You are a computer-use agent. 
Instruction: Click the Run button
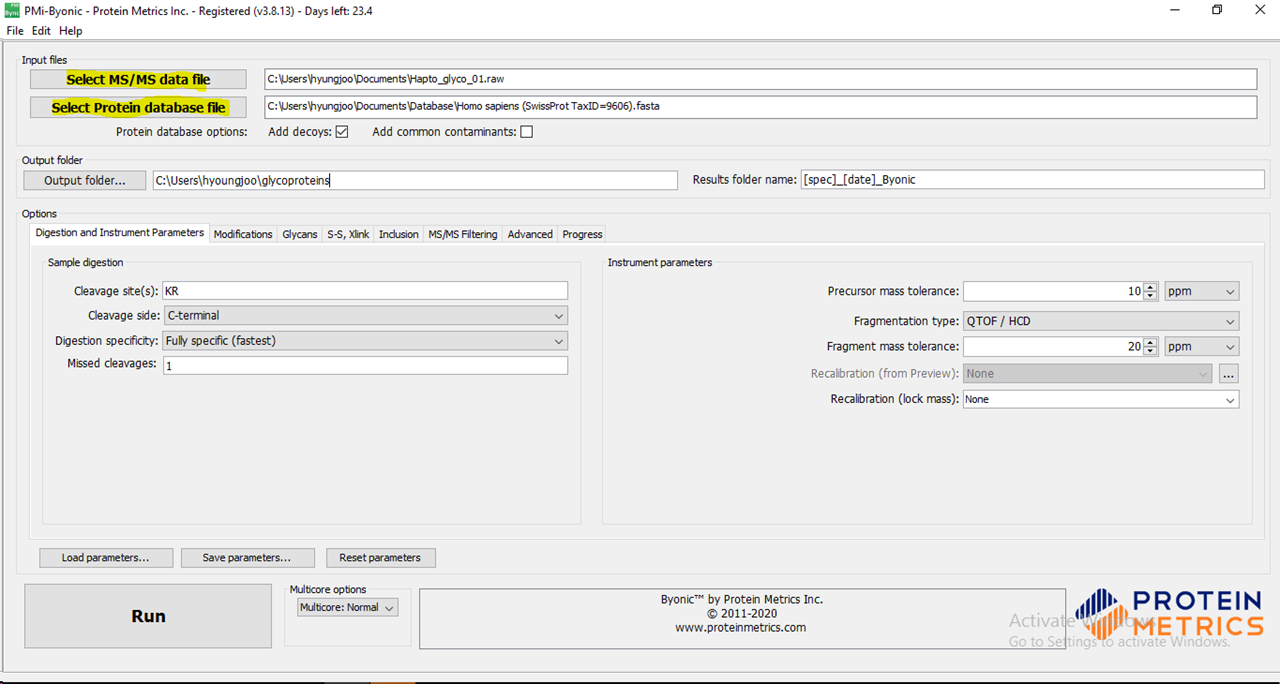tap(148, 616)
